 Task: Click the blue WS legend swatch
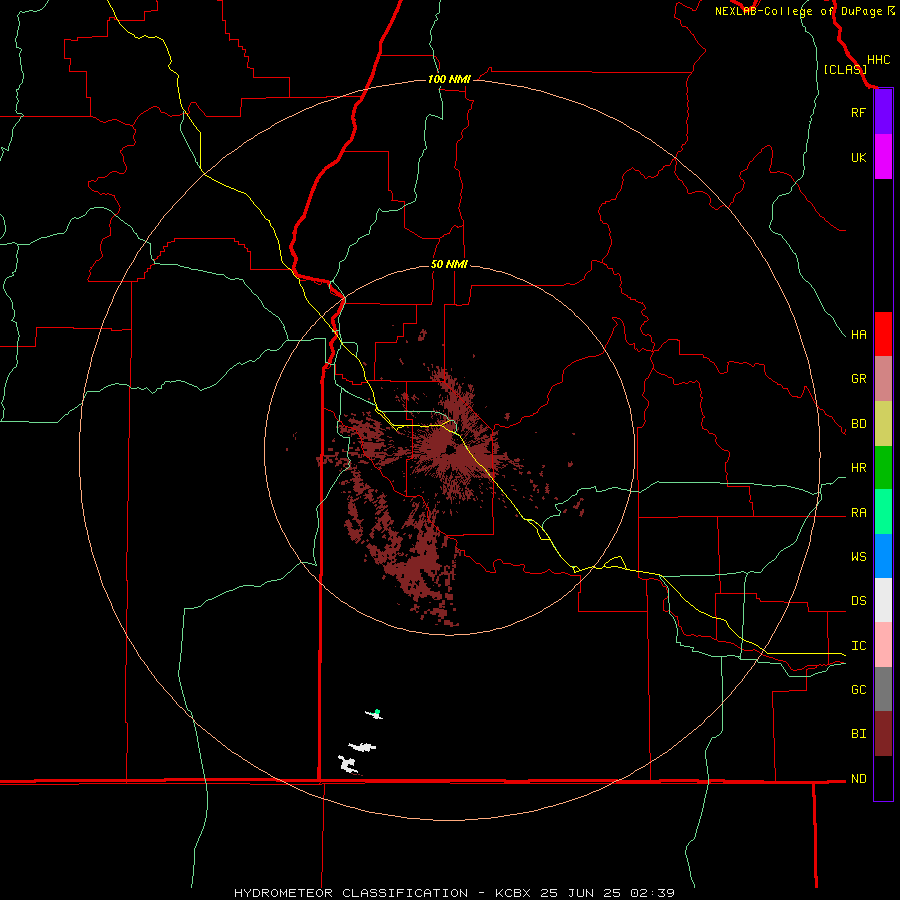(883, 556)
